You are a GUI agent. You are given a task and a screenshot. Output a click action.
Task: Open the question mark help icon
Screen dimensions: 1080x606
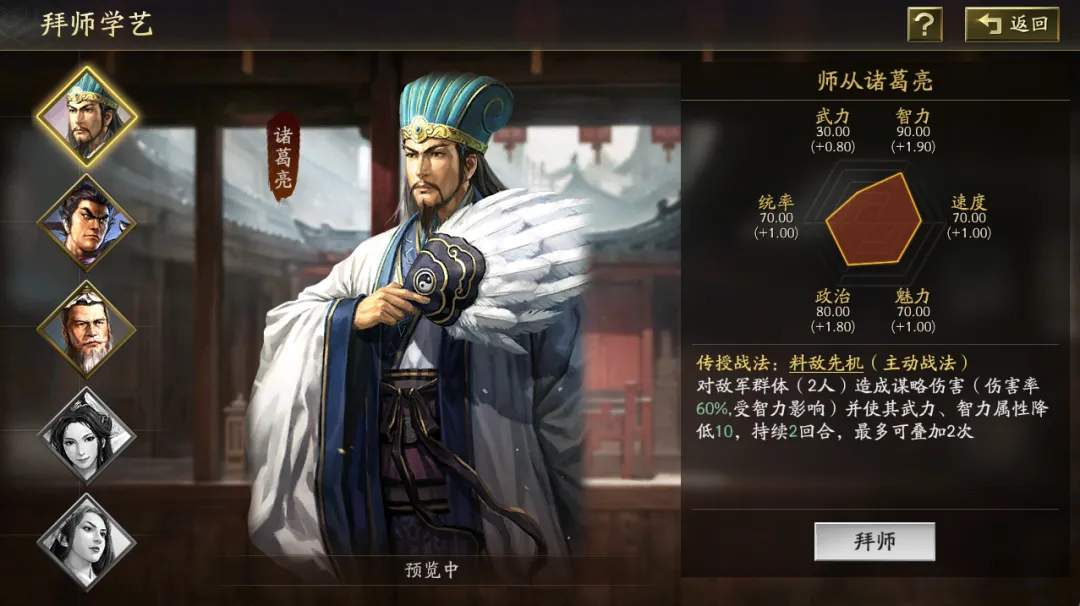[x=924, y=25]
